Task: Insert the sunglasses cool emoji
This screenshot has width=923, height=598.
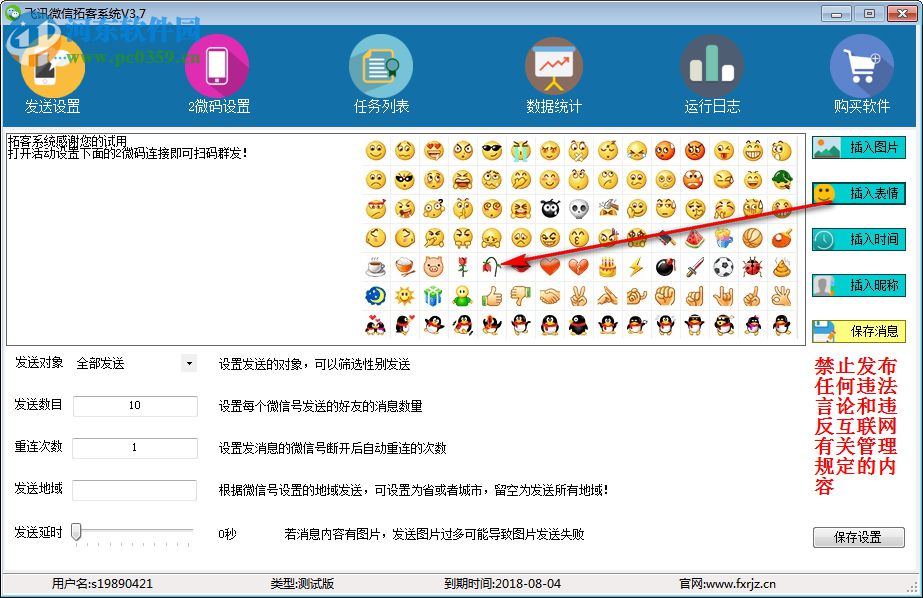Action: (x=492, y=151)
